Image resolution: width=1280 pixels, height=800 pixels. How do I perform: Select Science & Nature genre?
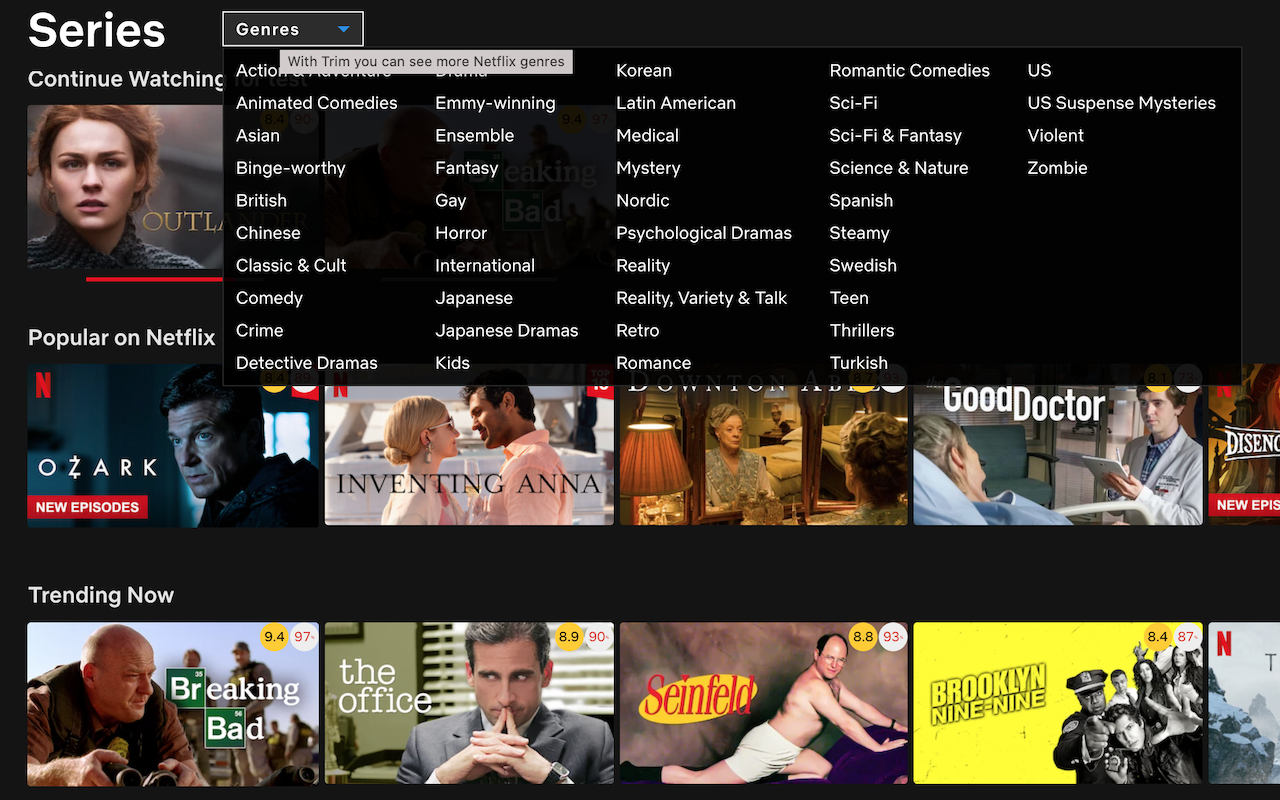click(x=899, y=168)
